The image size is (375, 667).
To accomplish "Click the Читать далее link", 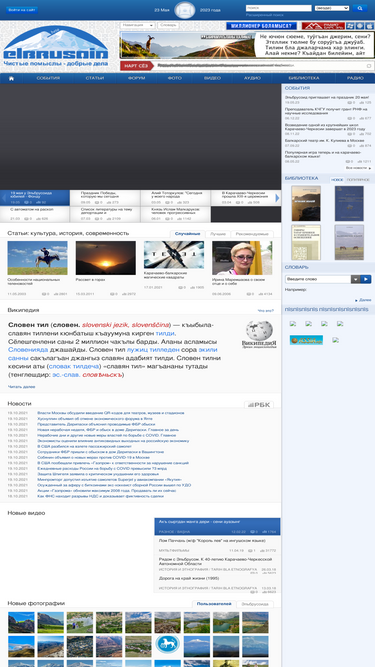I will tap(21, 387).
